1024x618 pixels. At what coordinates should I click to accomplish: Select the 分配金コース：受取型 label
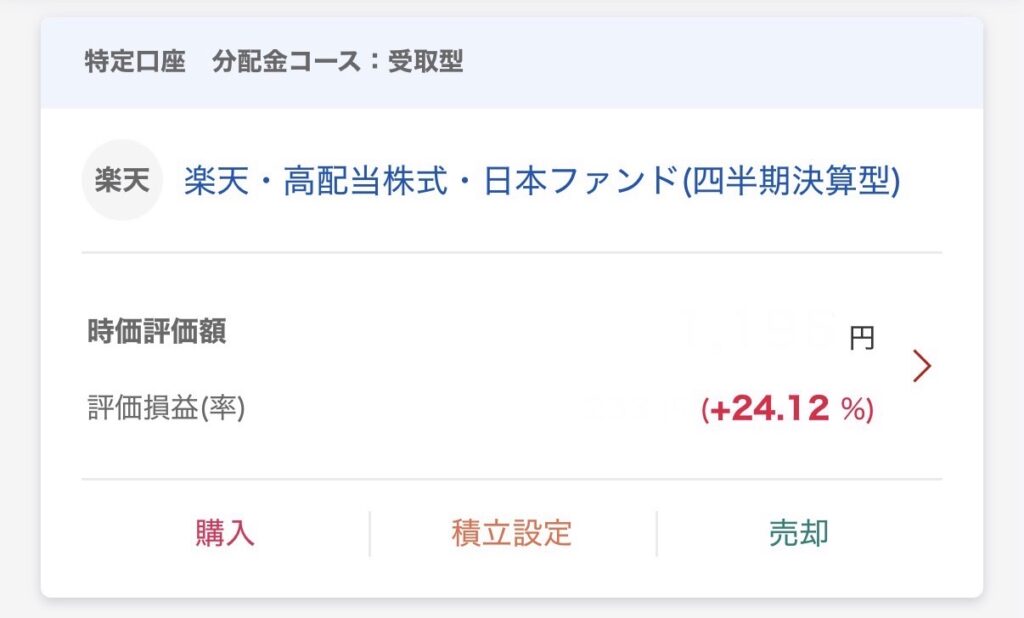338,62
